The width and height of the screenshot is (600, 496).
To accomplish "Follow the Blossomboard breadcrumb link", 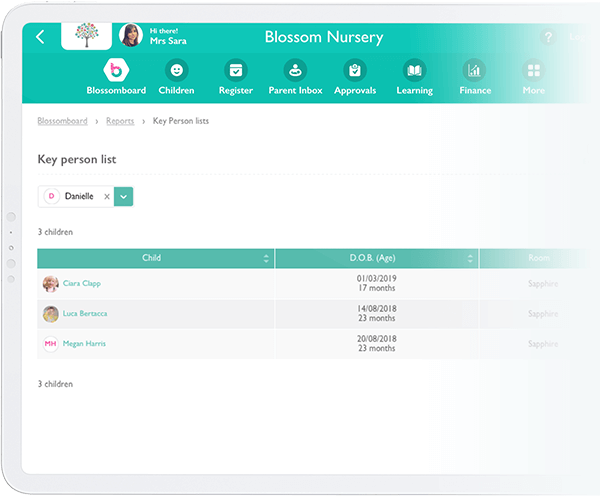I will [x=62, y=121].
